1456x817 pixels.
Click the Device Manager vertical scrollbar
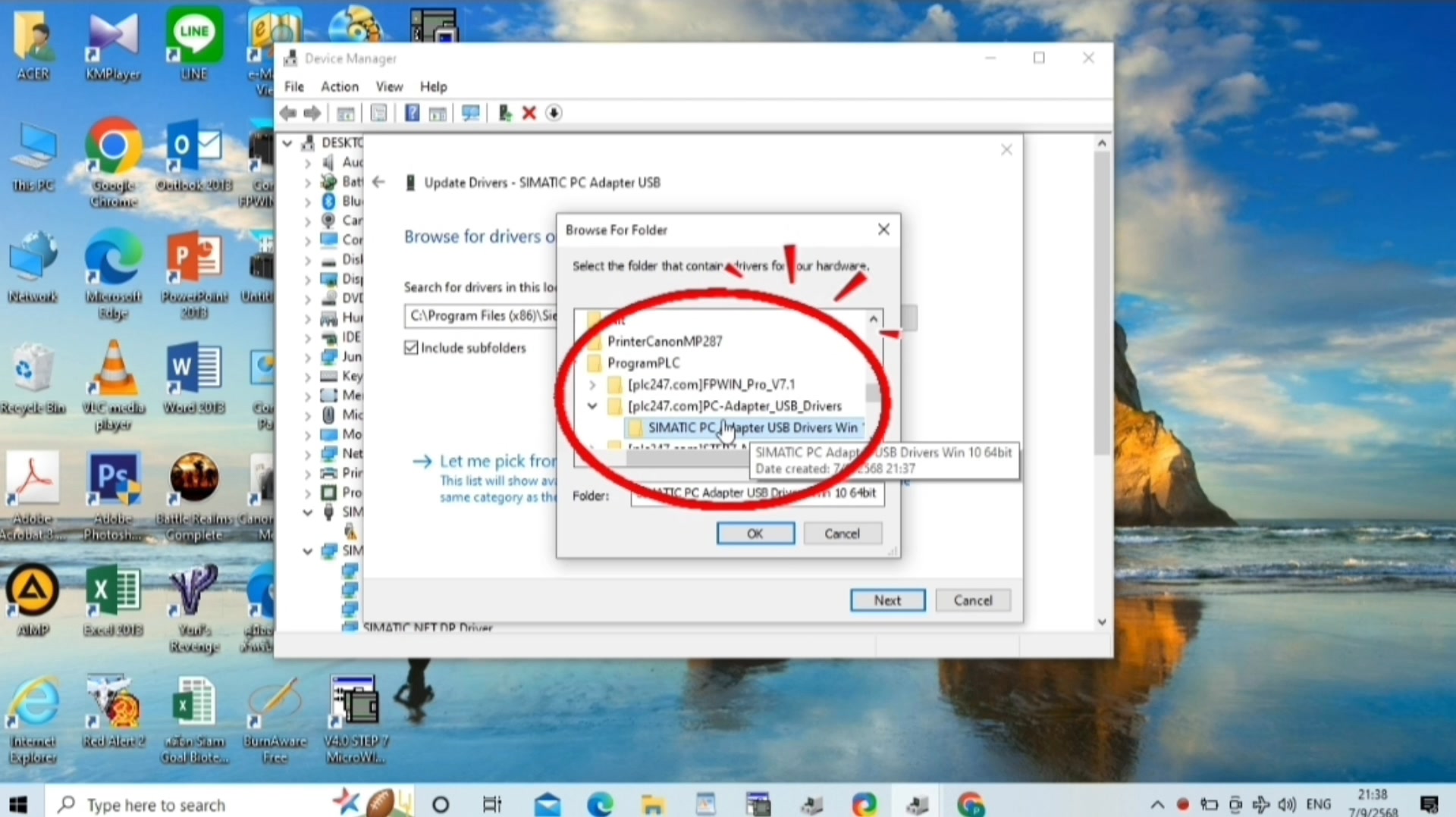click(x=1102, y=303)
